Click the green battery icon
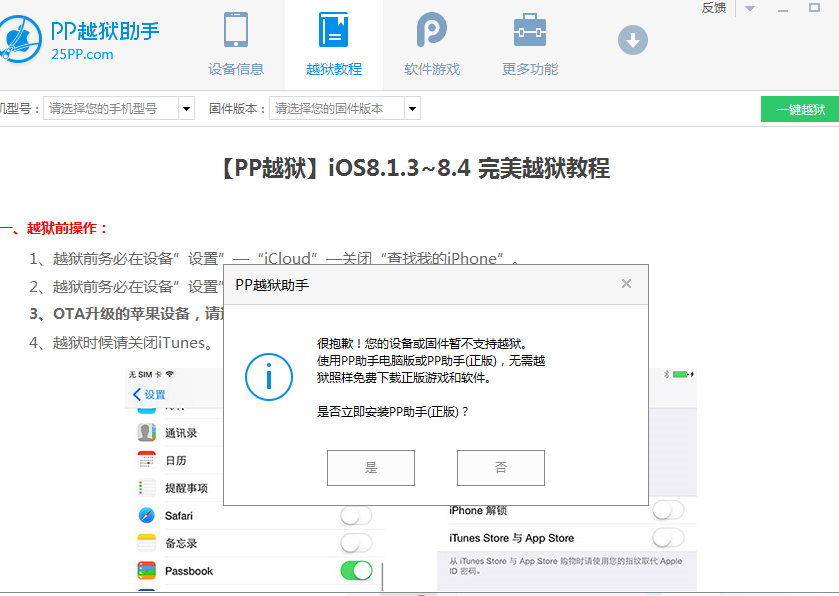Image resolution: width=839 pixels, height=596 pixels. point(681,374)
